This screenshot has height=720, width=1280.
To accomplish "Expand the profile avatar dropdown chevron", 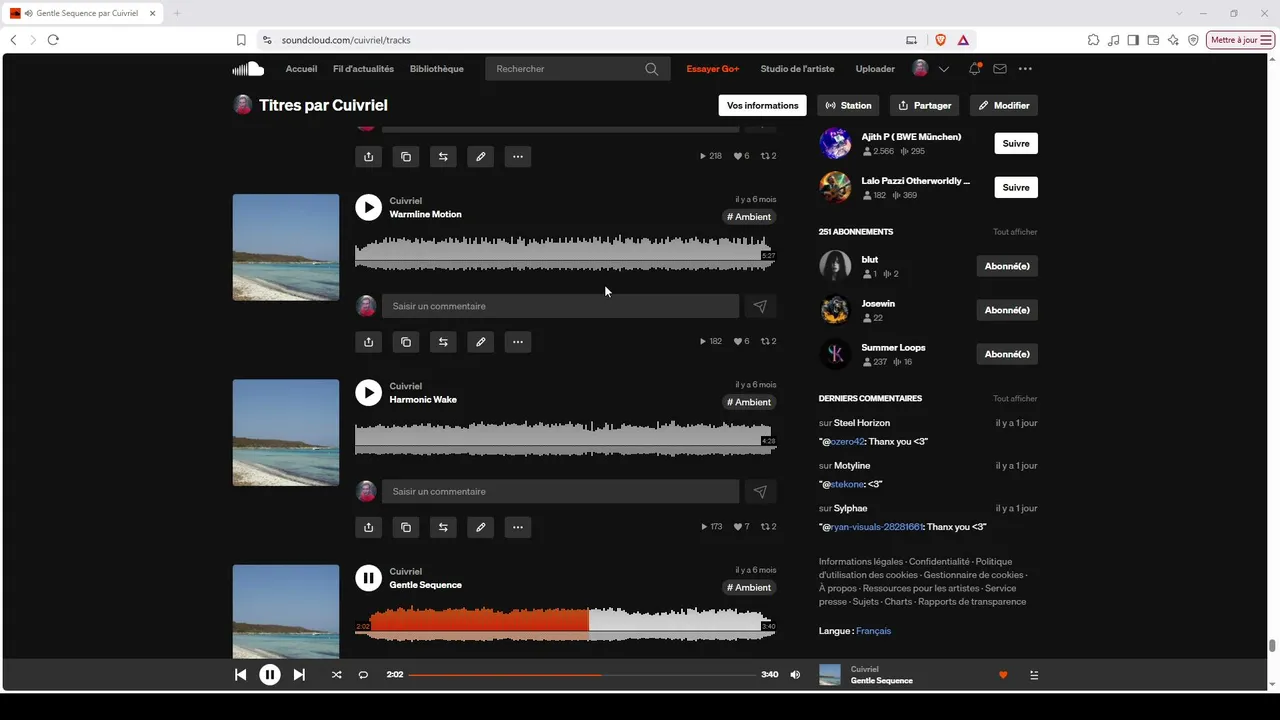I will (943, 69).
